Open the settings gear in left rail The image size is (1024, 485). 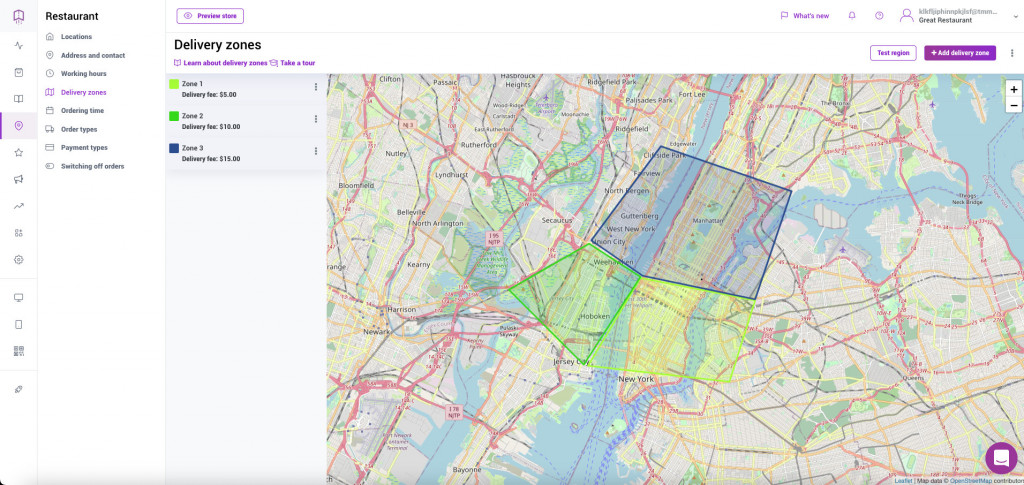coord(18,259)
